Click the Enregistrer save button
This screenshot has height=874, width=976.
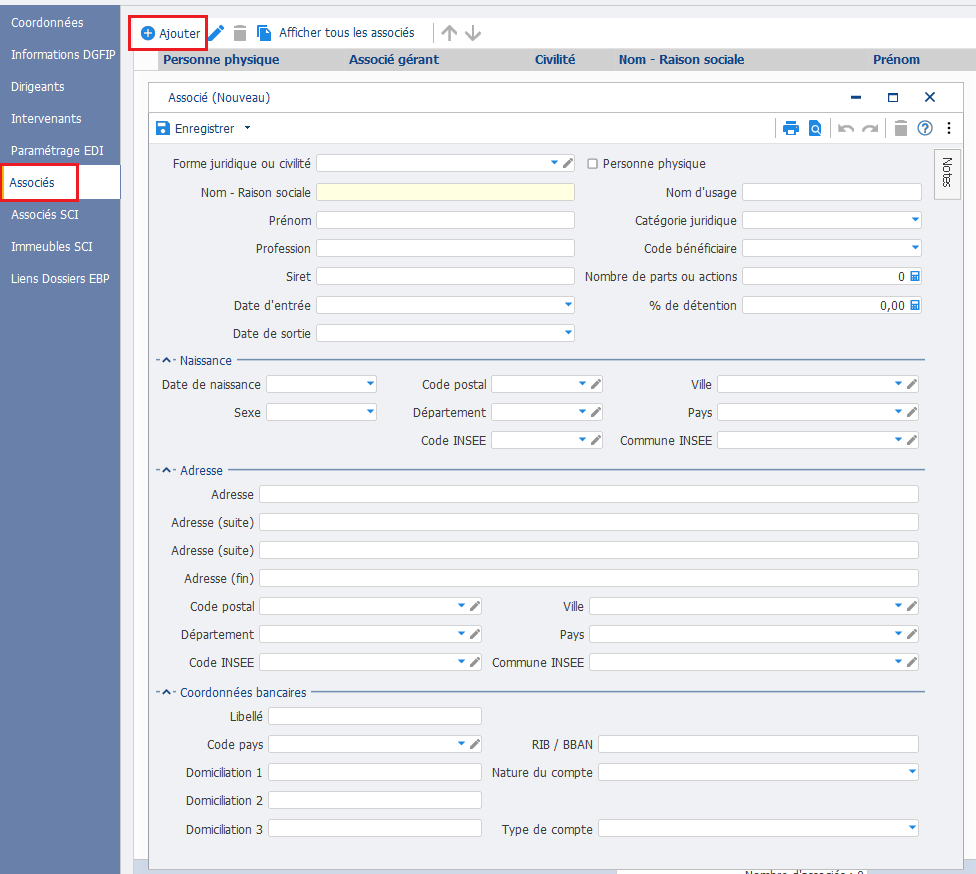pyautogui.click(x=195, y=128)
